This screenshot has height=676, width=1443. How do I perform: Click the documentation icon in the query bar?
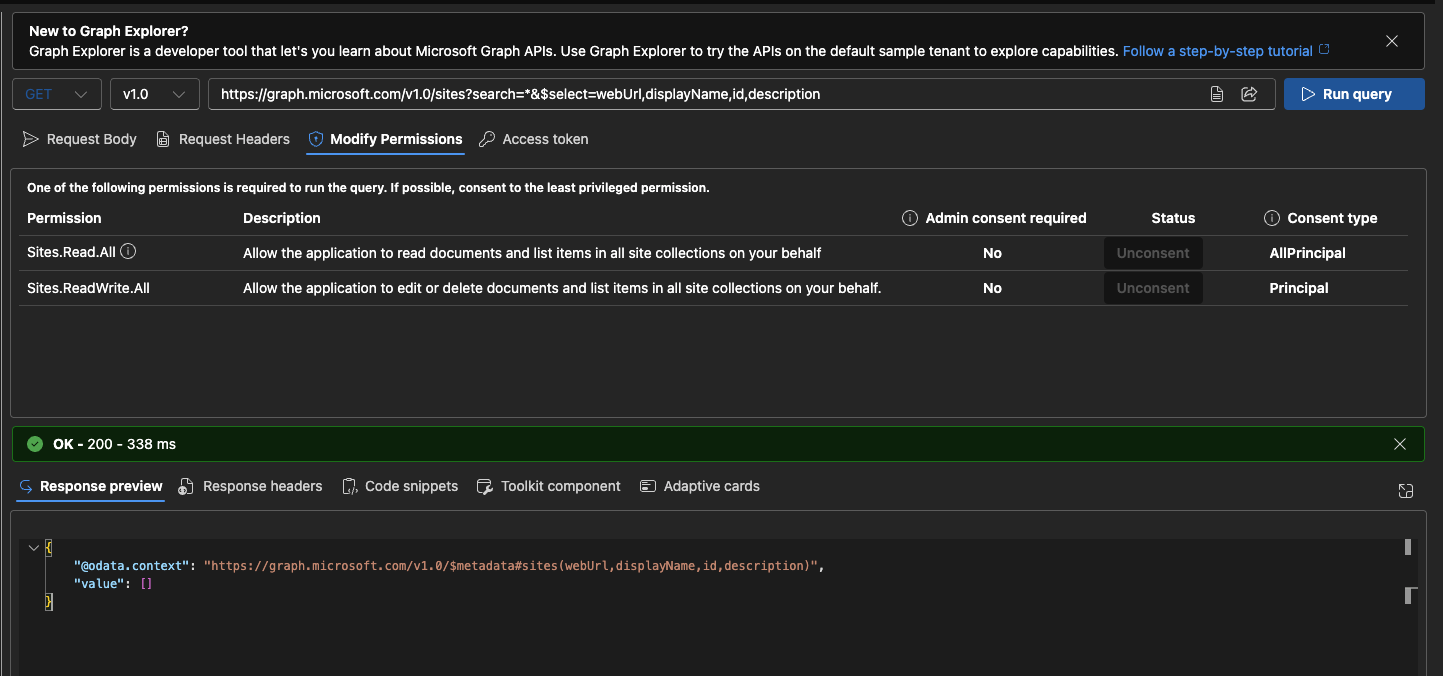tap(1217, 94)
